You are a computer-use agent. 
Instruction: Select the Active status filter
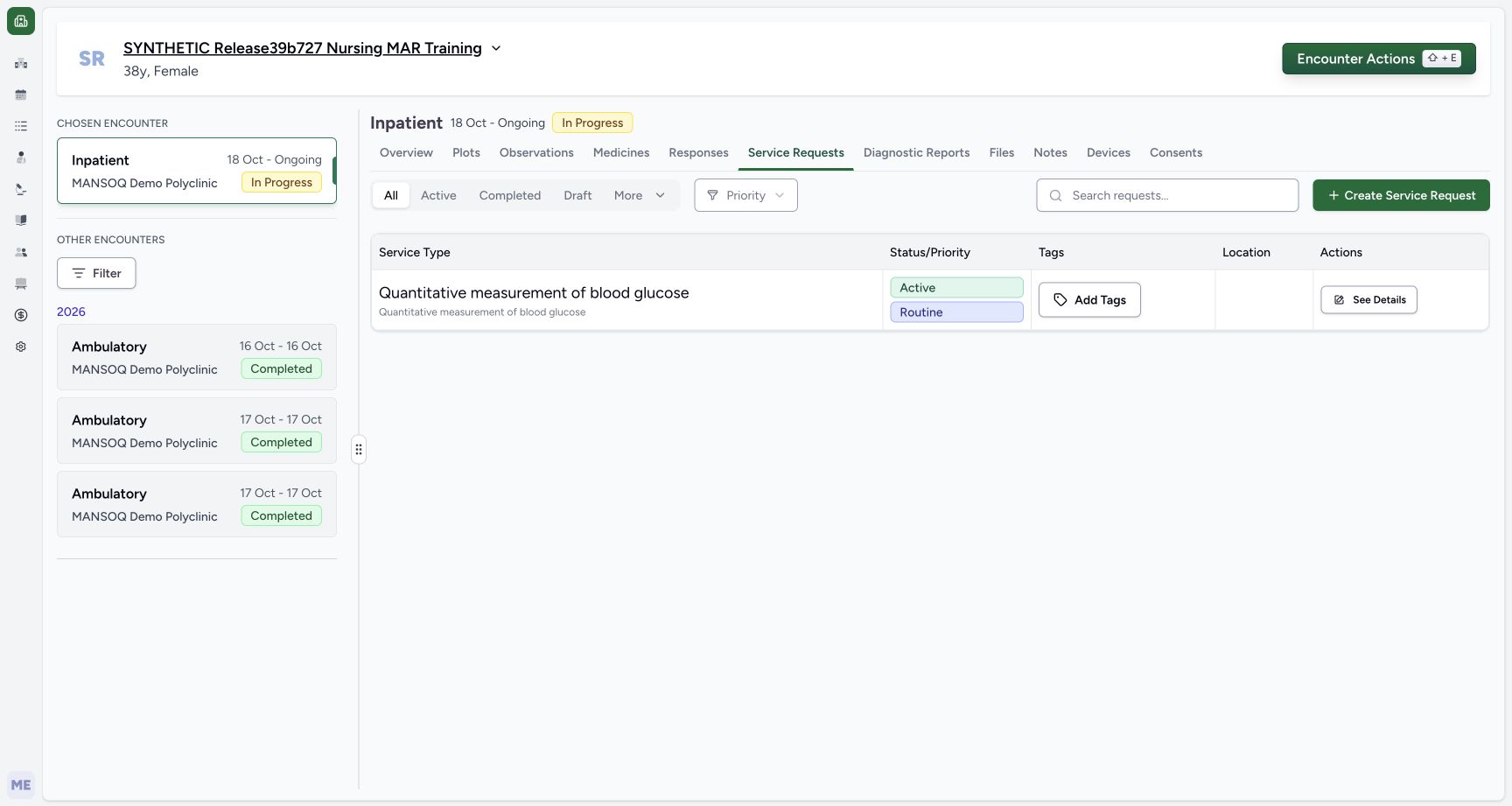pos(438,195)
